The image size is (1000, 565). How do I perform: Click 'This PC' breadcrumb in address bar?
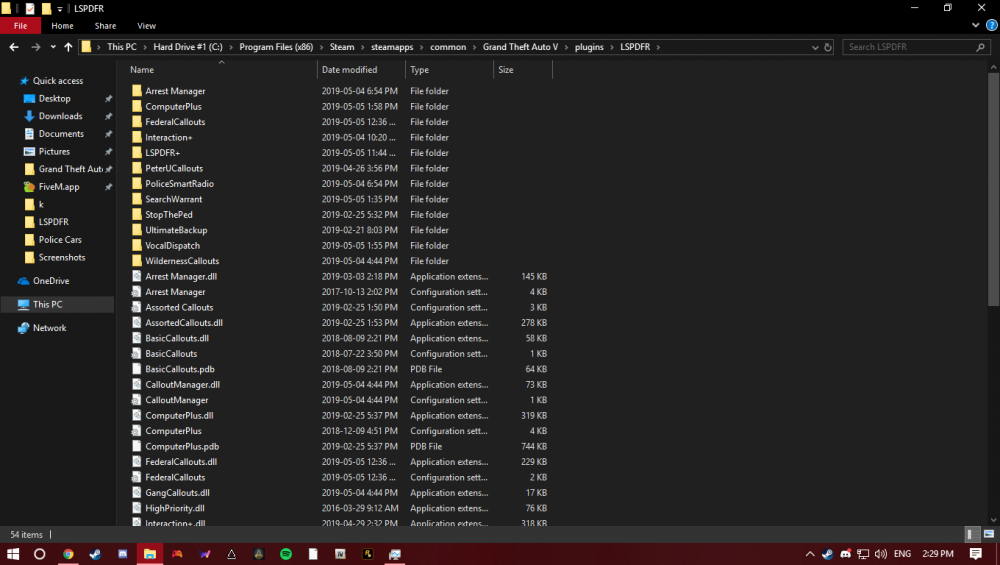pos(121,47)
